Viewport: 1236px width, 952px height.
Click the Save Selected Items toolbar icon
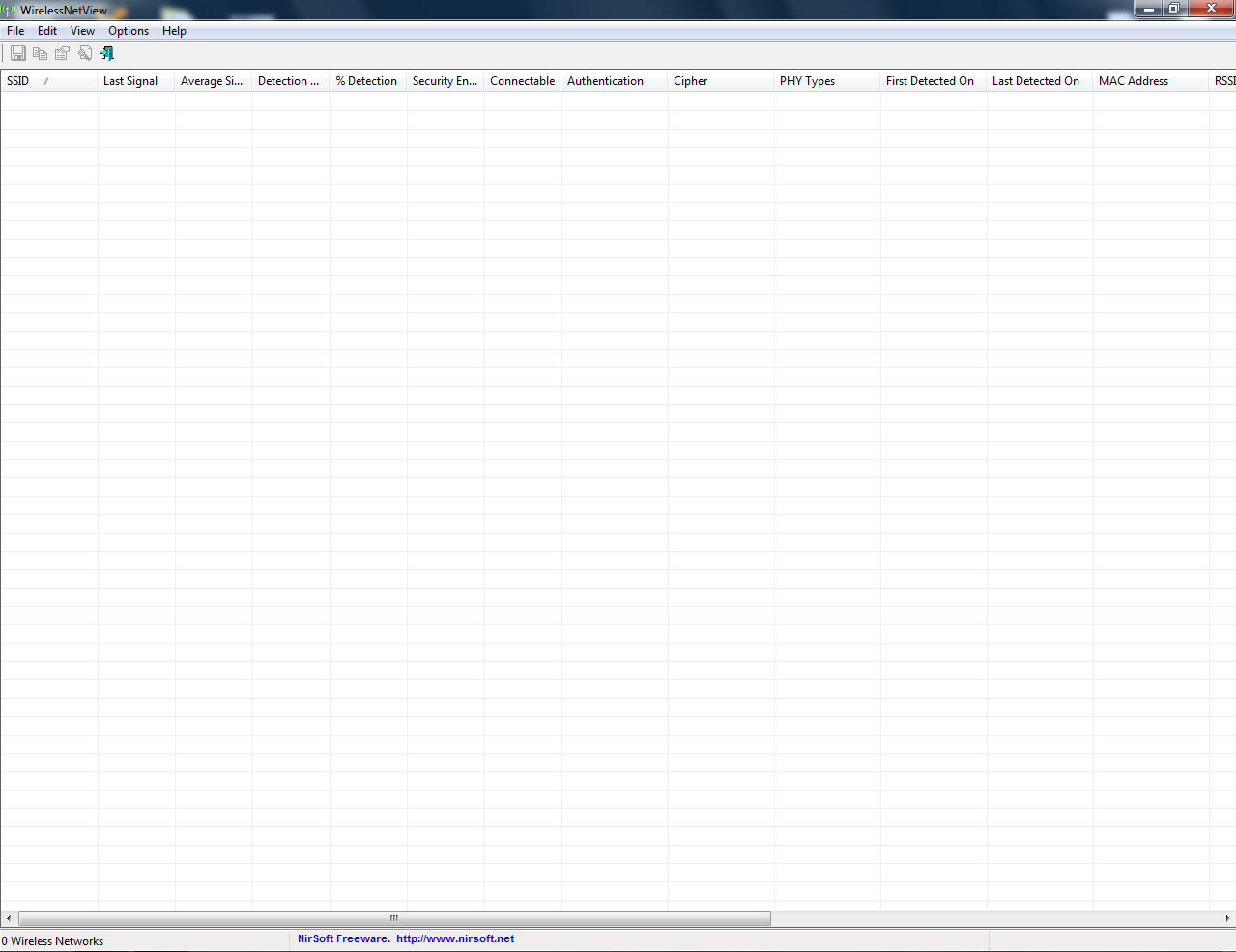point(17,53)
